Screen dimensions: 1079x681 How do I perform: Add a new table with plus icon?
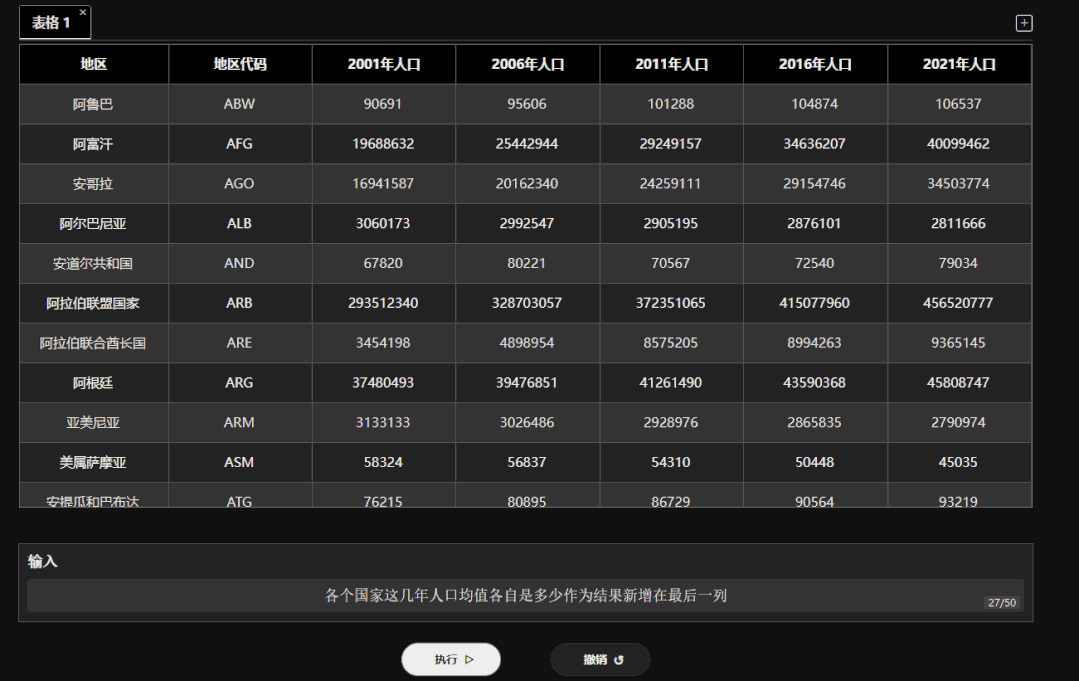[1023, 23]
